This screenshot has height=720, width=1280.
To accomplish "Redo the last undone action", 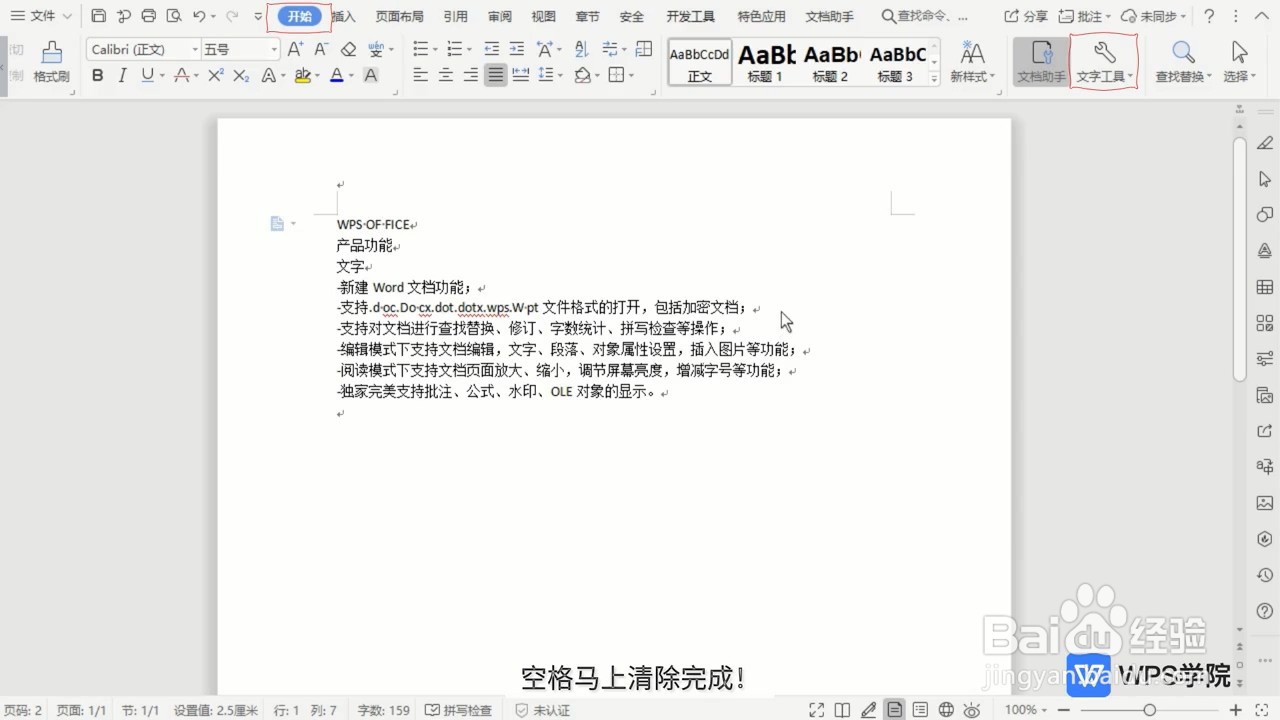I will [x=232, y=16].
